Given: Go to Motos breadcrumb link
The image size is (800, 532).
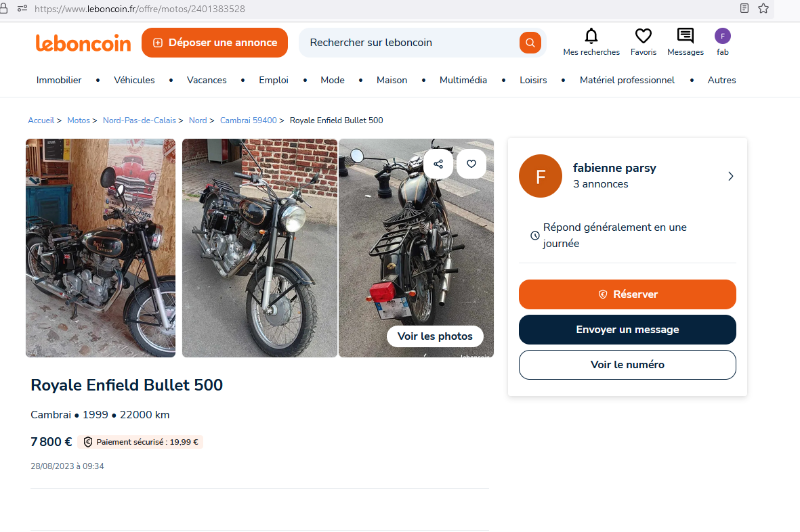Looking at the screenshot, I should click(78, 120).
